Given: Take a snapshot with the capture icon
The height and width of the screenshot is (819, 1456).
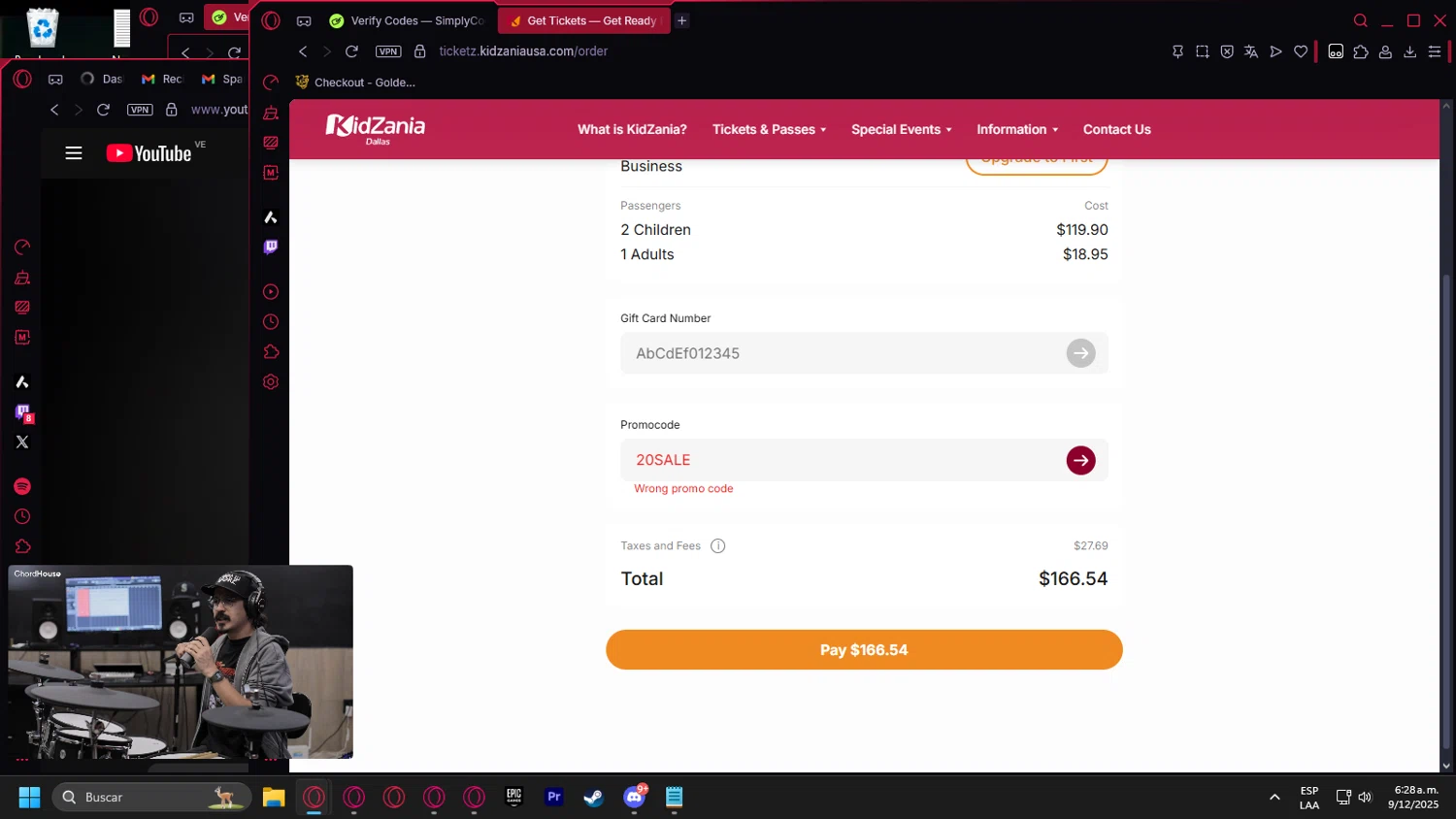Looking at the screenshot, I should tap(1202, 51).
